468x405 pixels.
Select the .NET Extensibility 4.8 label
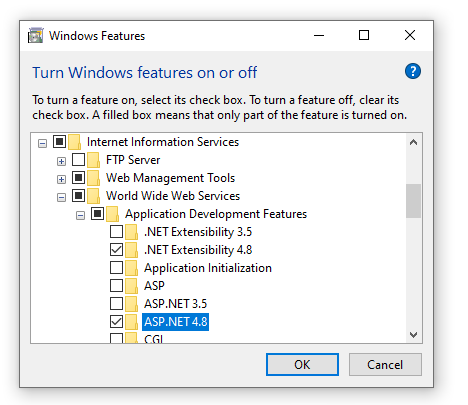click(198, 250)
